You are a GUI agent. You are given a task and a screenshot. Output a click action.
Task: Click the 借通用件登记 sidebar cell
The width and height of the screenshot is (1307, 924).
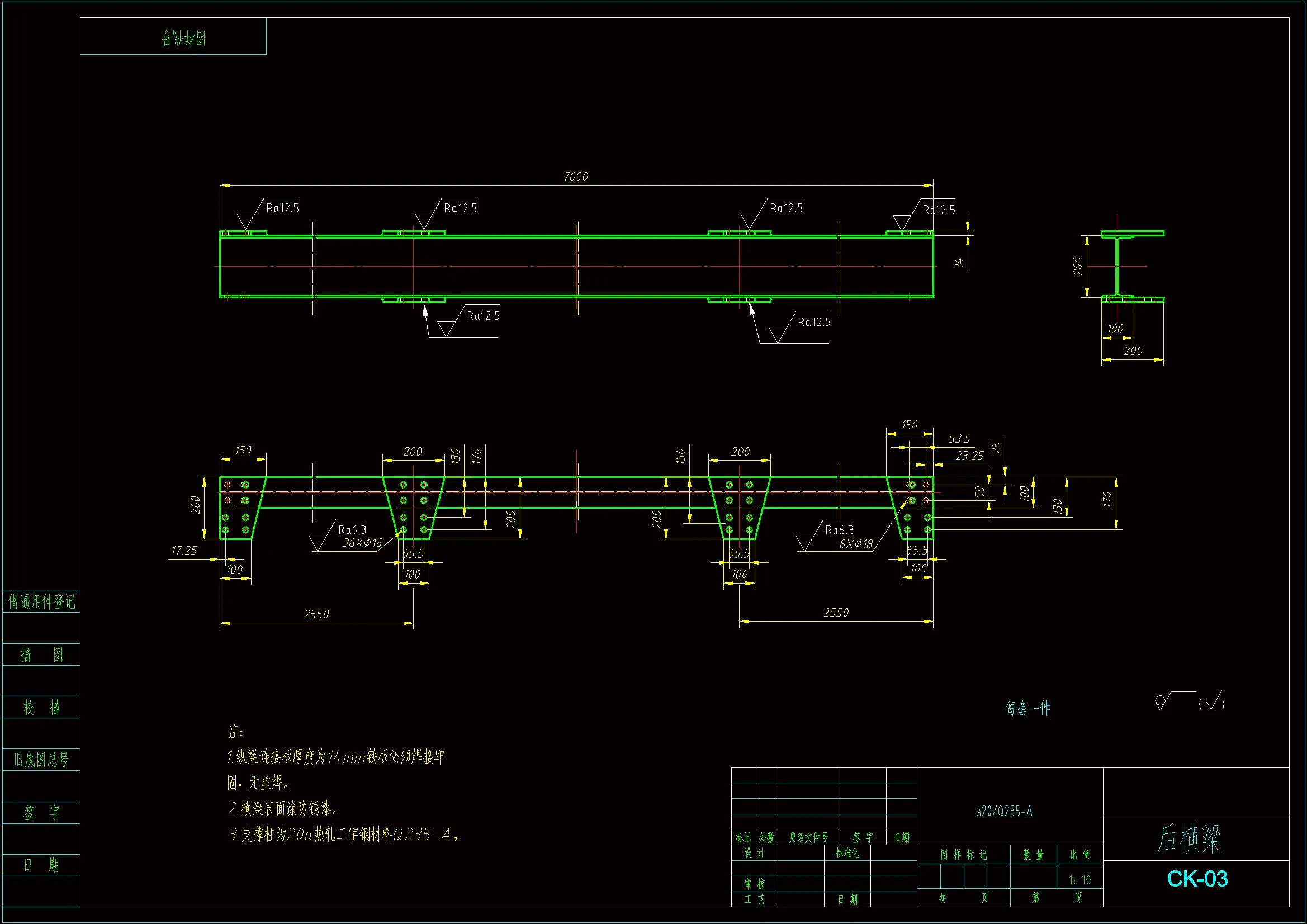(x=41, y=602)
